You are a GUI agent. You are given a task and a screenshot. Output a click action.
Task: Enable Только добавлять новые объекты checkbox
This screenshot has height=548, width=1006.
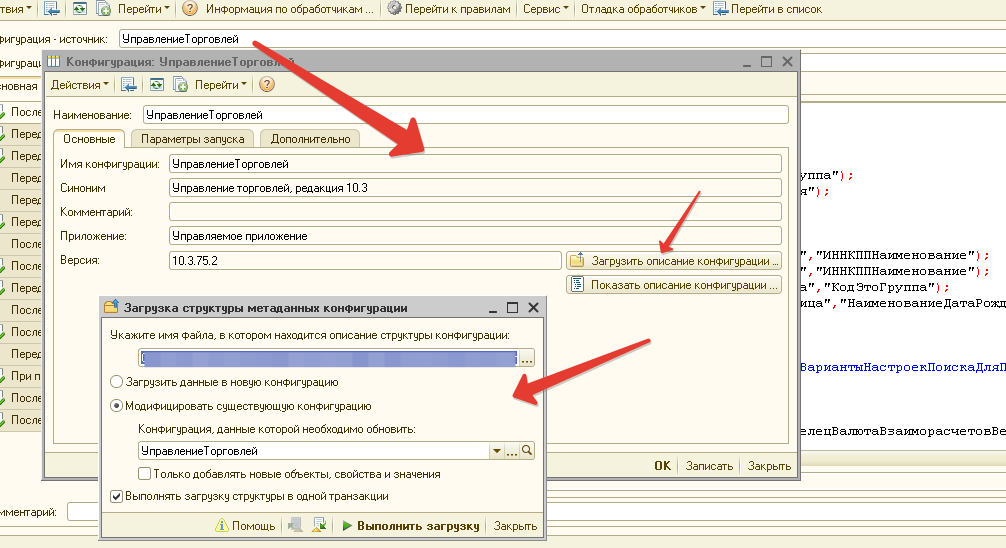(144, 474)
